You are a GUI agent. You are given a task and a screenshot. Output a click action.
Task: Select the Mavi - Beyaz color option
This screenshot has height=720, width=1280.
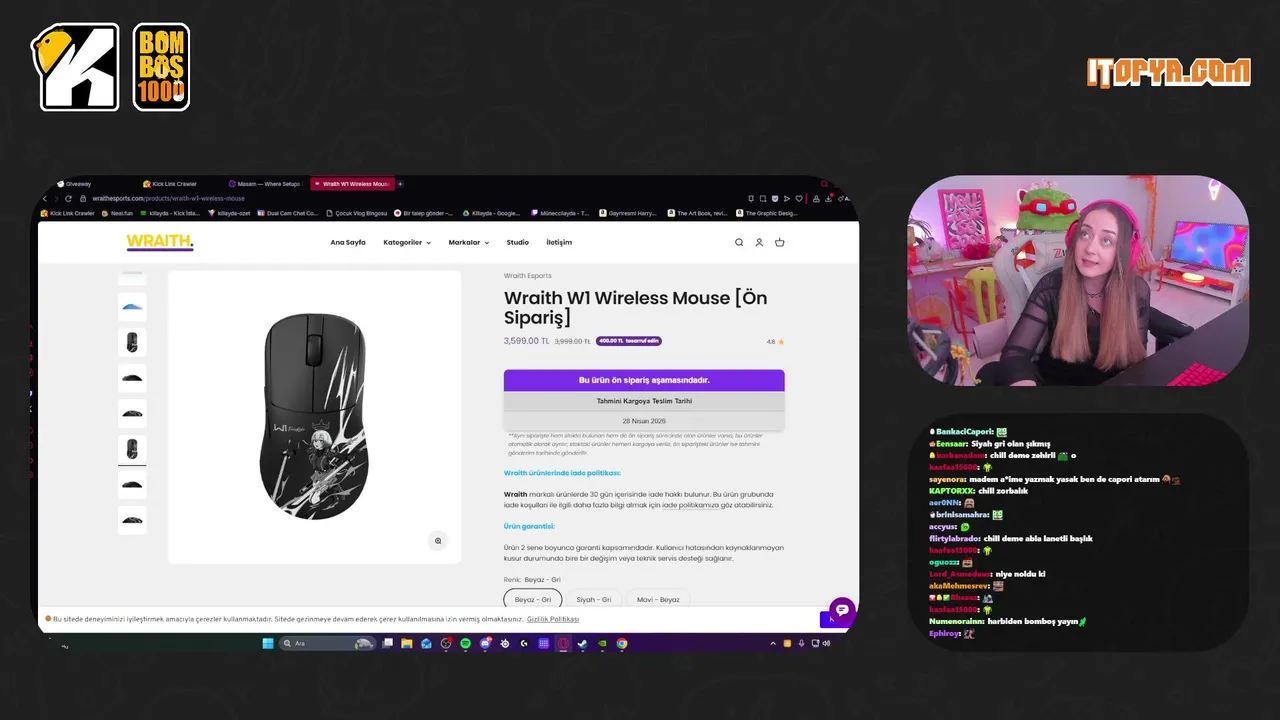658,599
